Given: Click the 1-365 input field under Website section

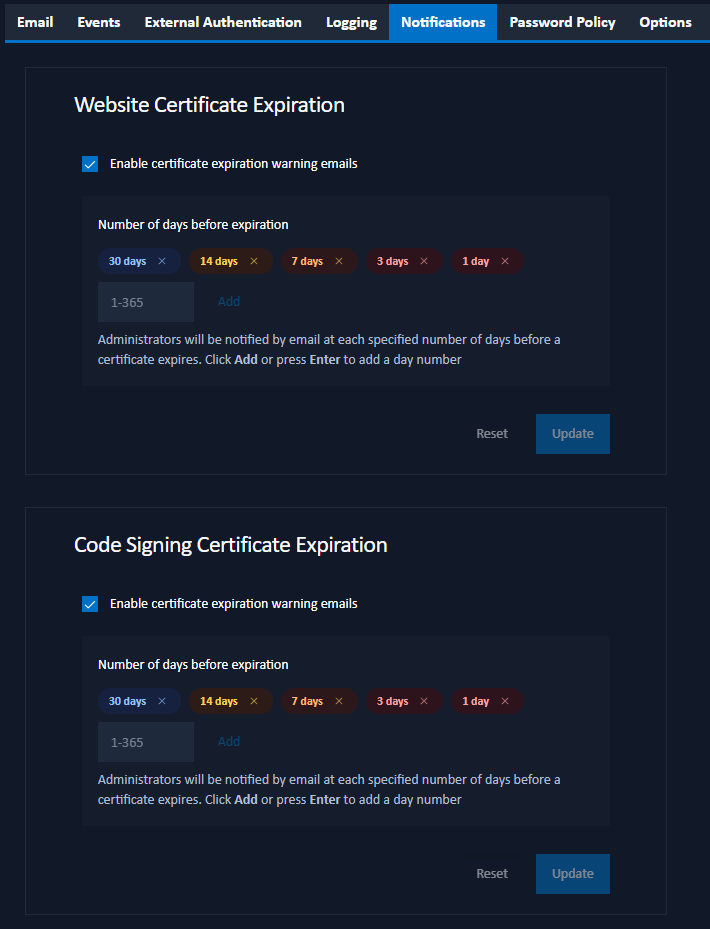Looking at the screenshot, I should click(145, 300).
